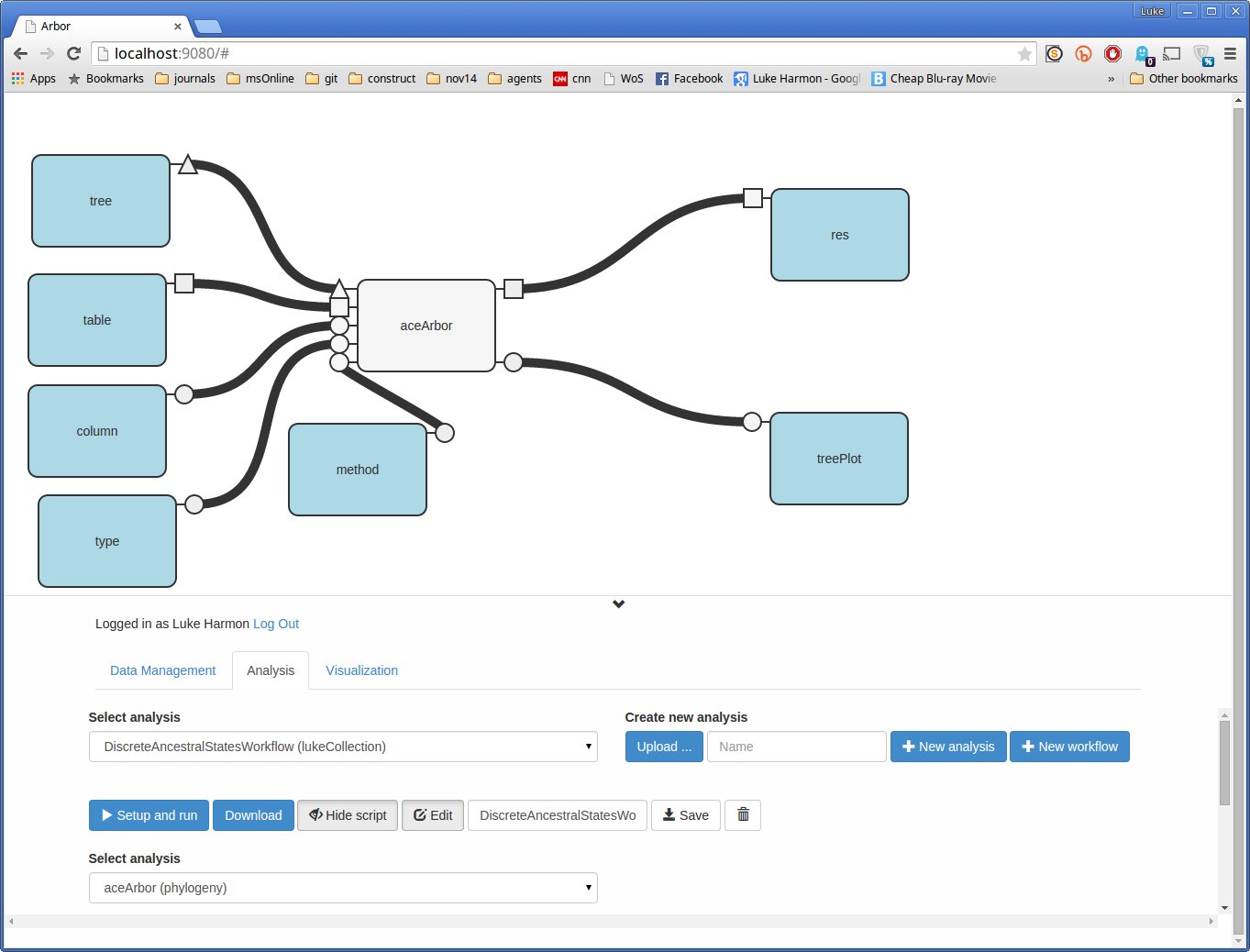This screenshot has width=1250, height=952.
Task: Select the type node box
Action: tap(107, 541)
